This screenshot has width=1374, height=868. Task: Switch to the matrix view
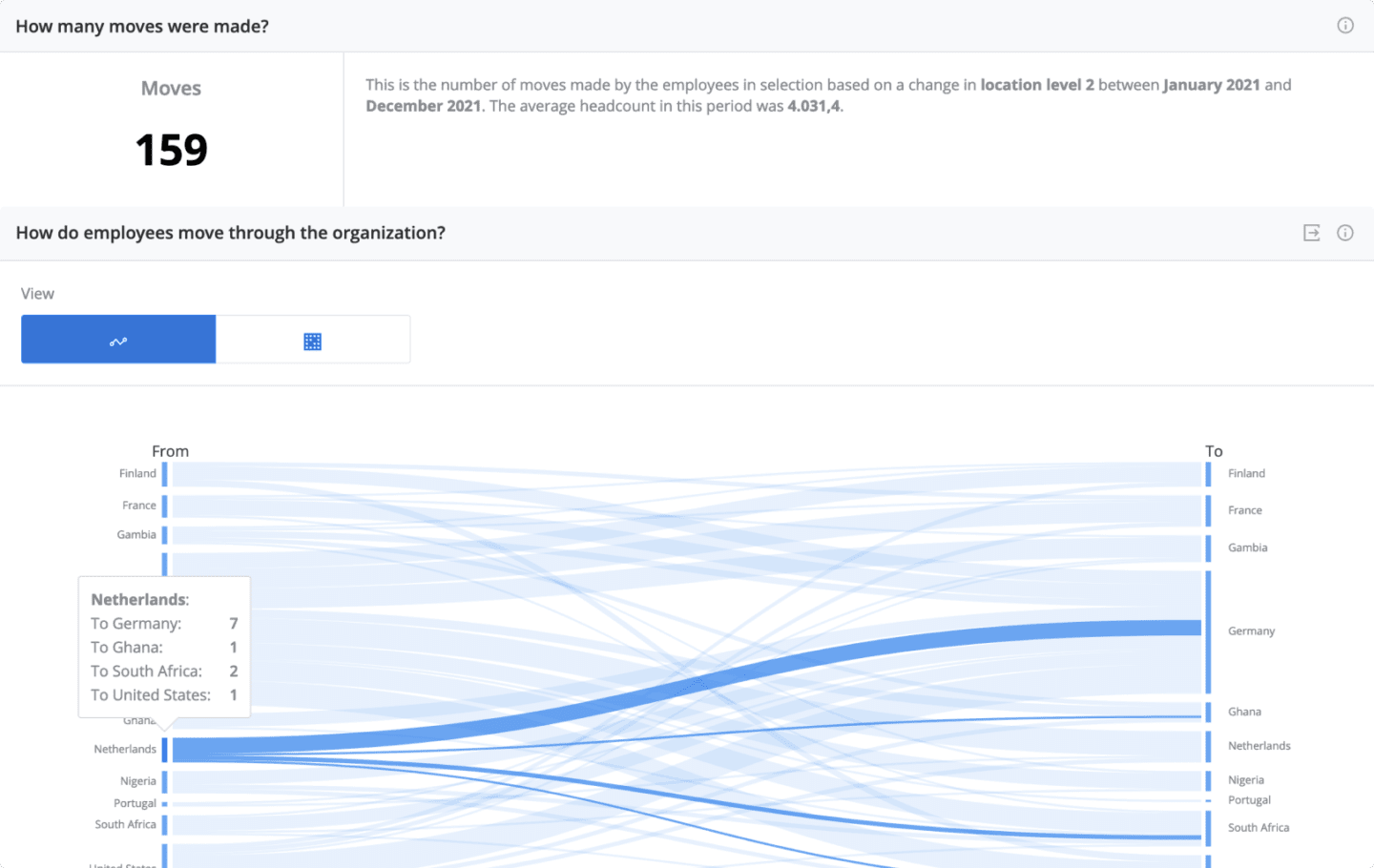click(312, 339)
